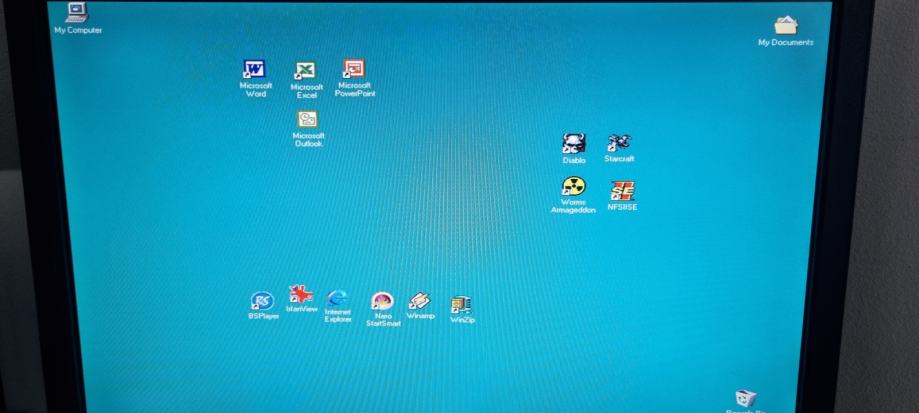Select the Starcraft game shortcut
The height and width of the screenshot is (413, 919).
click(619, 143)
